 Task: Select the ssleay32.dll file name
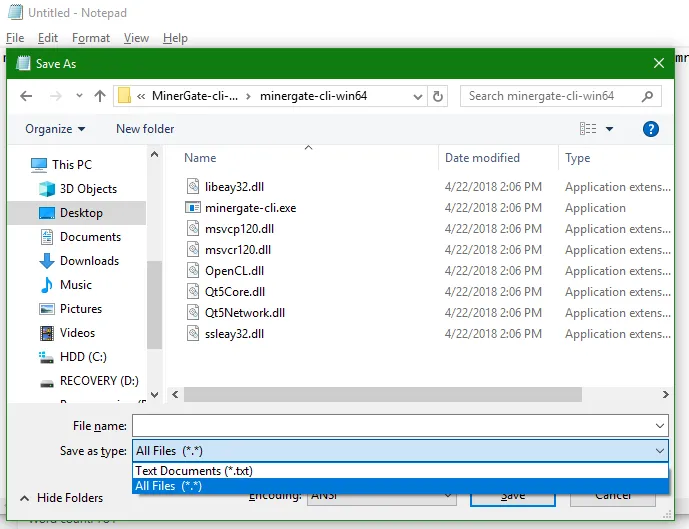235,334
